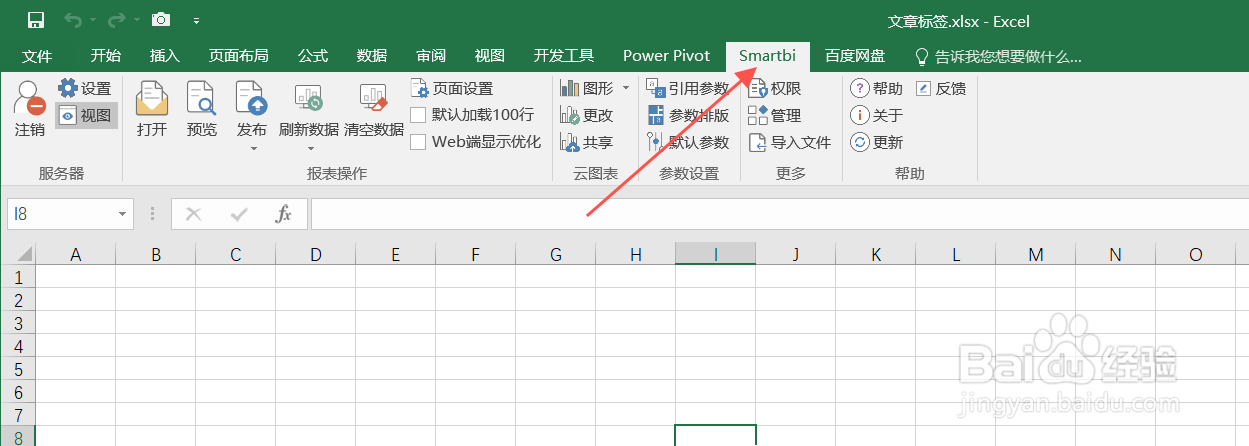Switch to the 审阅 review tab
Viewport: 1249px width, 446px height.
pos(431,56)
